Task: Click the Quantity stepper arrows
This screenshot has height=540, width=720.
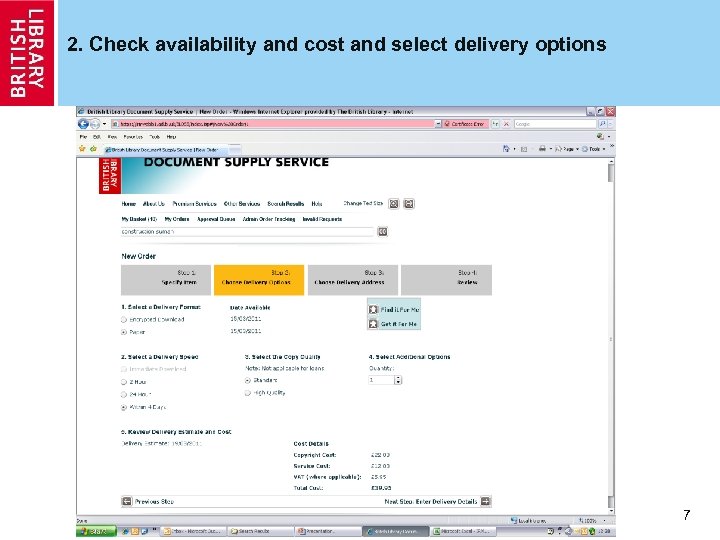Action: click(398, 380)
